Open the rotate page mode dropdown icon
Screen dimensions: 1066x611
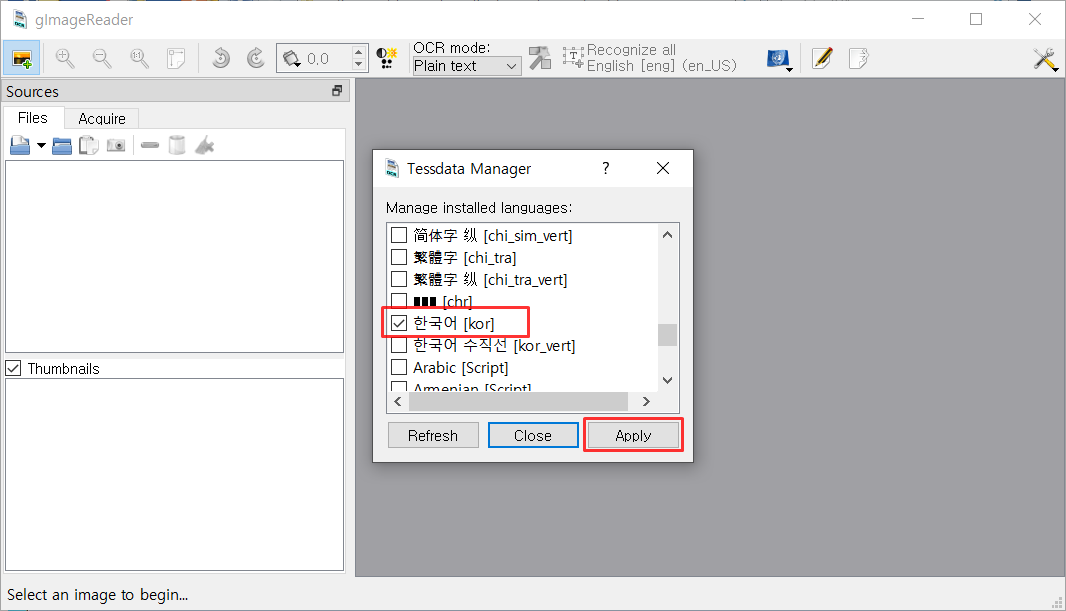292,59
